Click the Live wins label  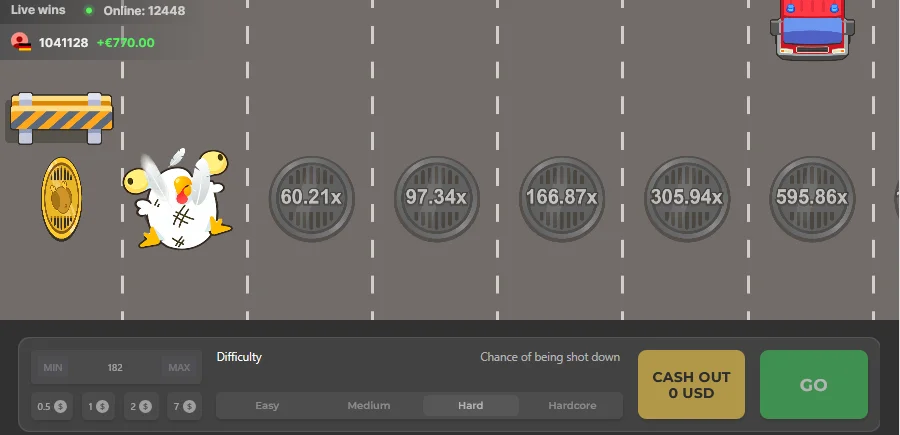pos(38,10)
